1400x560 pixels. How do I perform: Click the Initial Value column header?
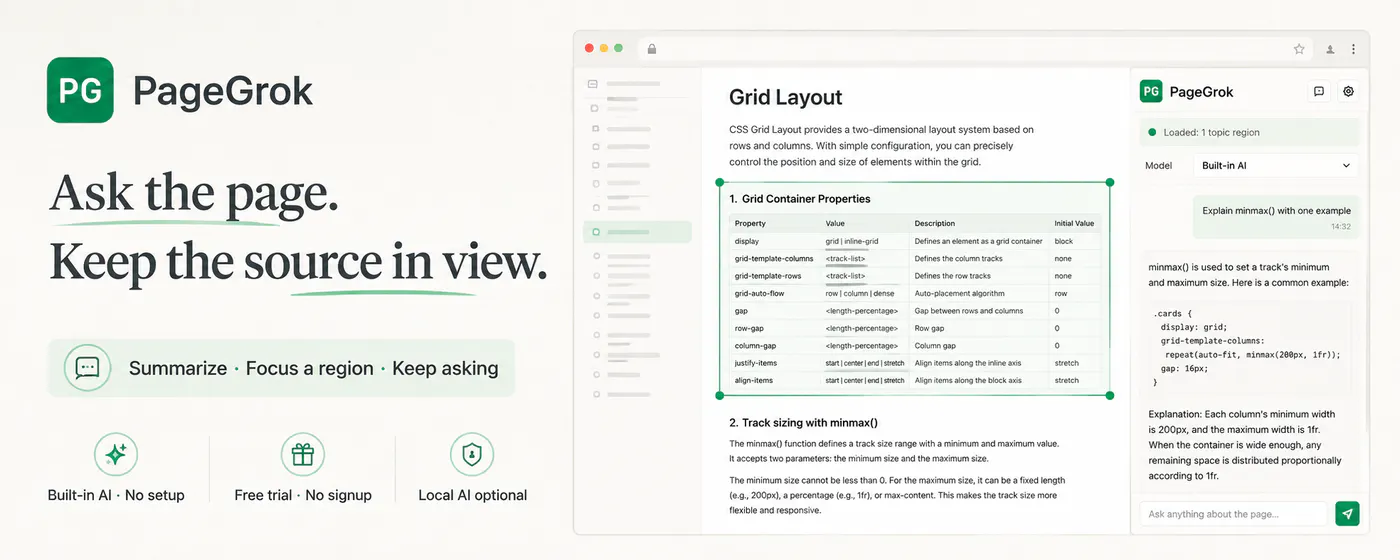tap(1074, 223)
